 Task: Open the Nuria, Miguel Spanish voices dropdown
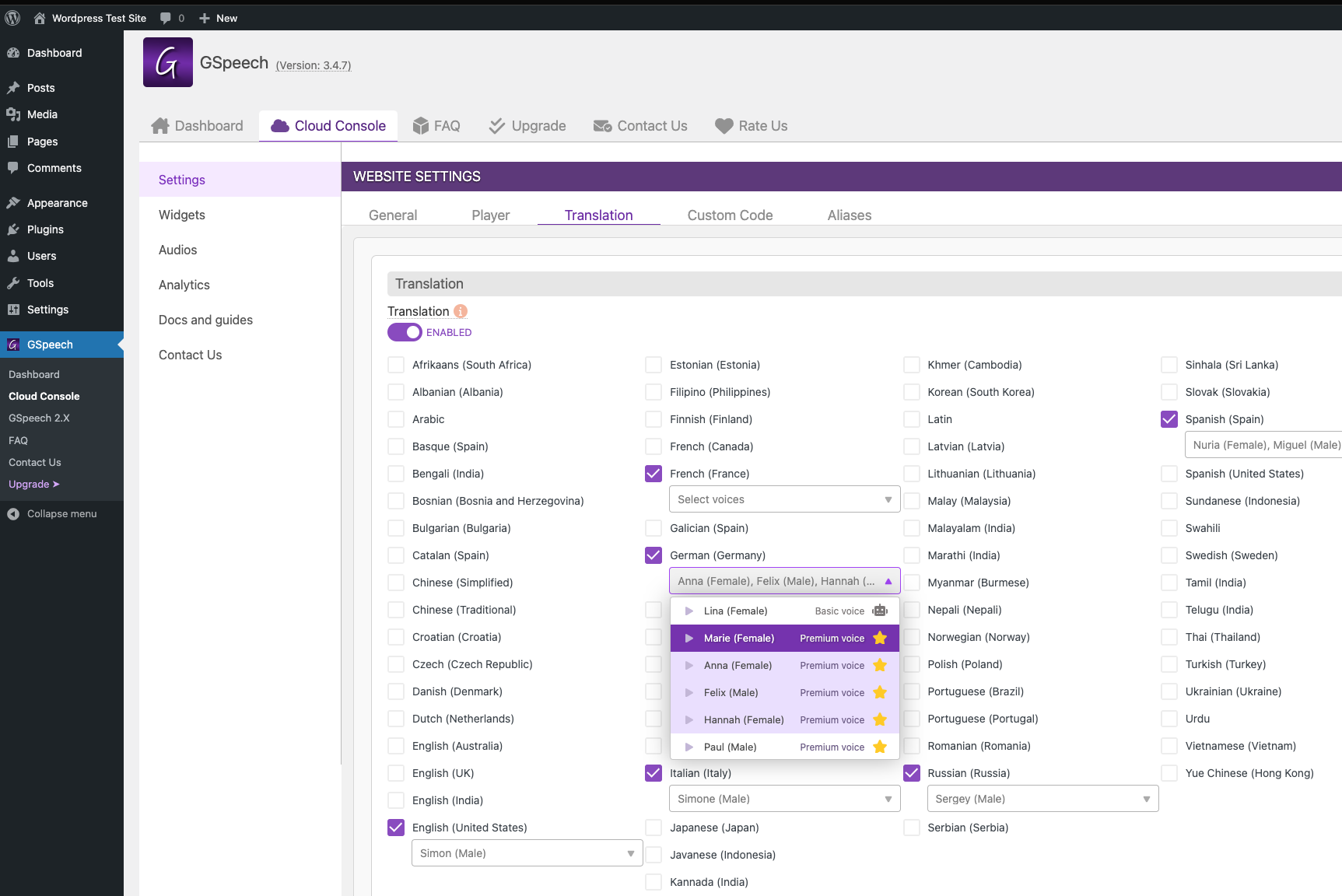(1263, 445)
